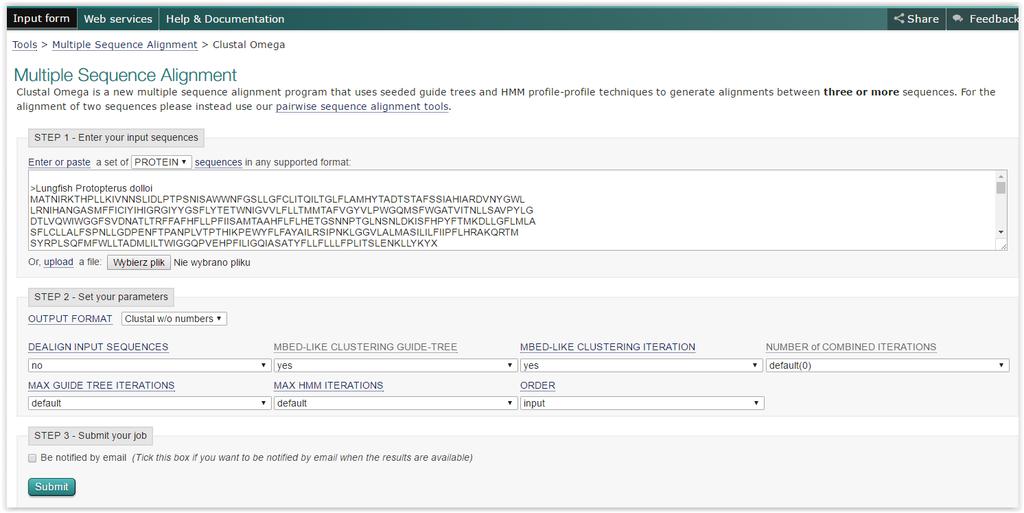1024x513 pixels.
Task: Open the Max Guide Tree Iterations dropdown
Action: tap(150, 403)
